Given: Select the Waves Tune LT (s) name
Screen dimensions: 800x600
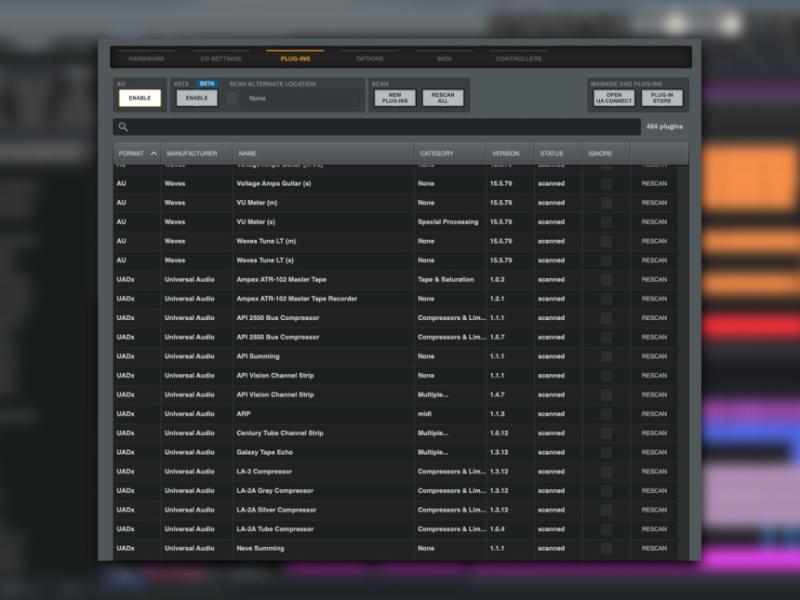Looking at the screenshot, I should pyautogui.click(x=265, y=260).
